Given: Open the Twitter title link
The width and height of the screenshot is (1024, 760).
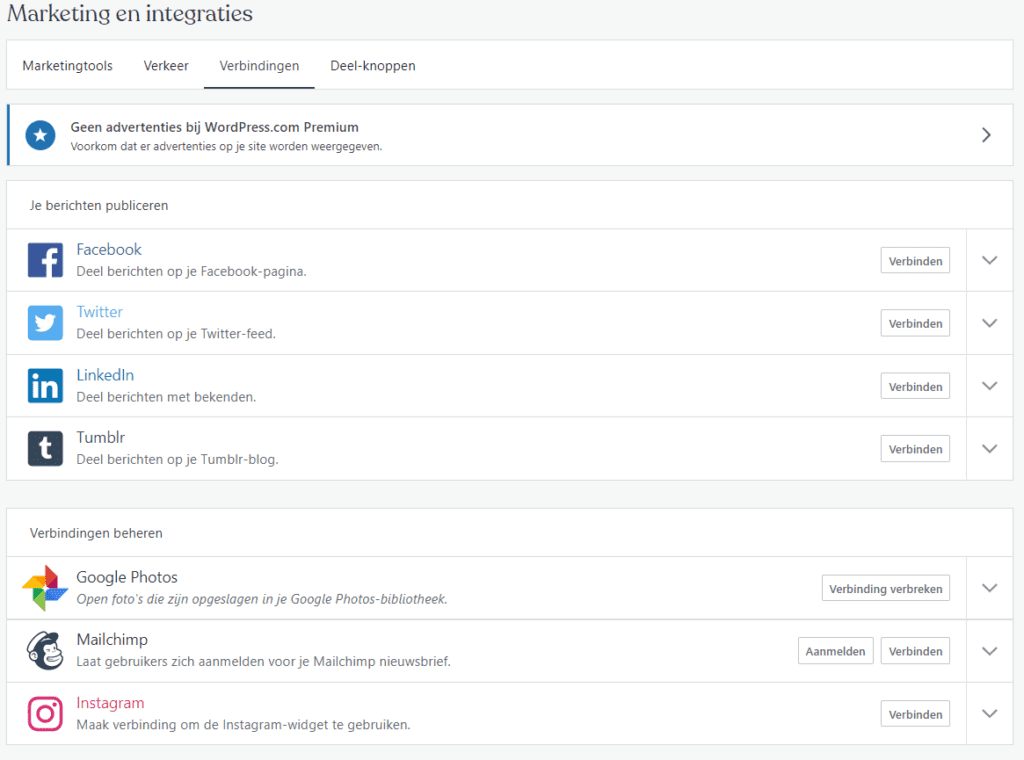Looking at the screenshot, I should [x=99, y=311].
